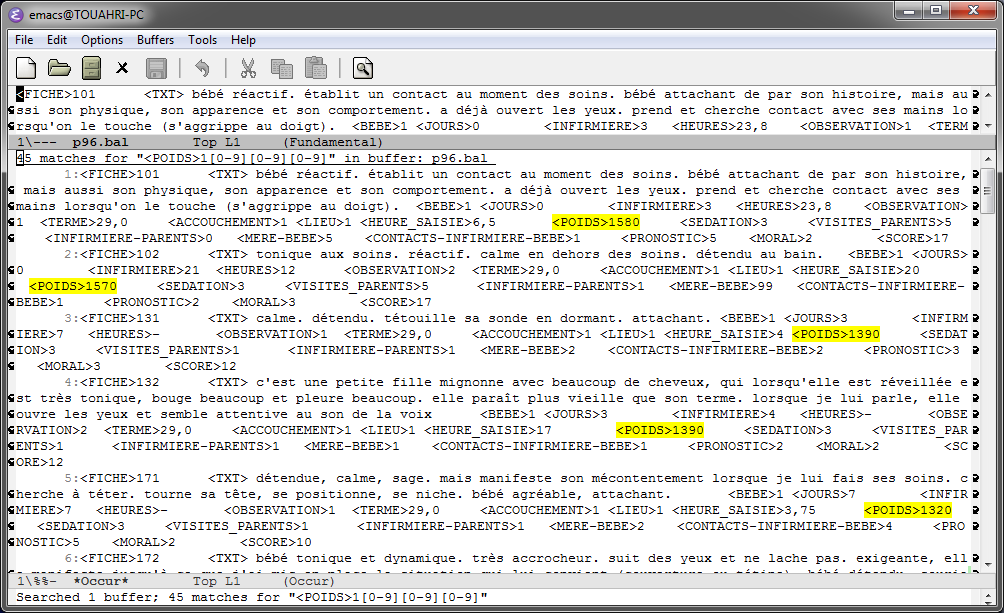The width and height of the screenshot is (1004, 613).
Task: Open the Buffers menu list
Action: (x=155, y=40)
